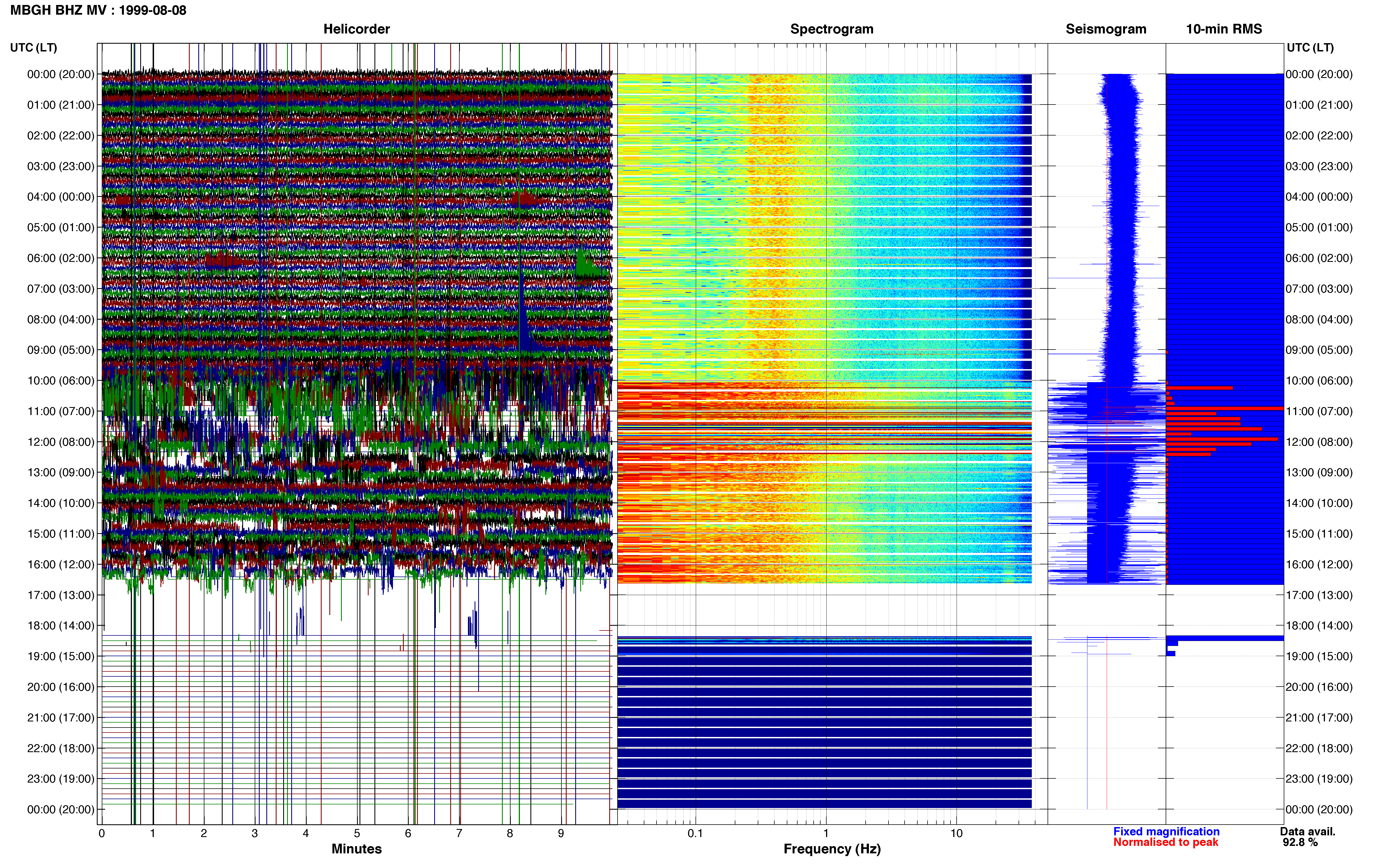The width and height of the screenshot is (1388, 868).
Task: Click right time label 06:00 (02:00)
Action: (1319, 258)
